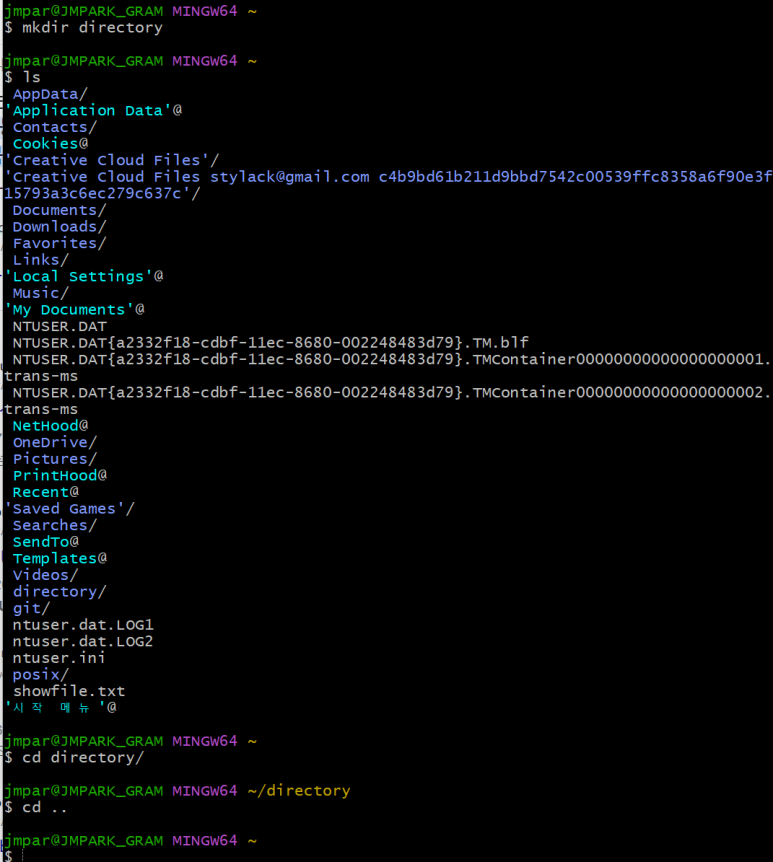Select the SendTo@ entry
The height and width of the screenshot is (862, 773).
46,541
